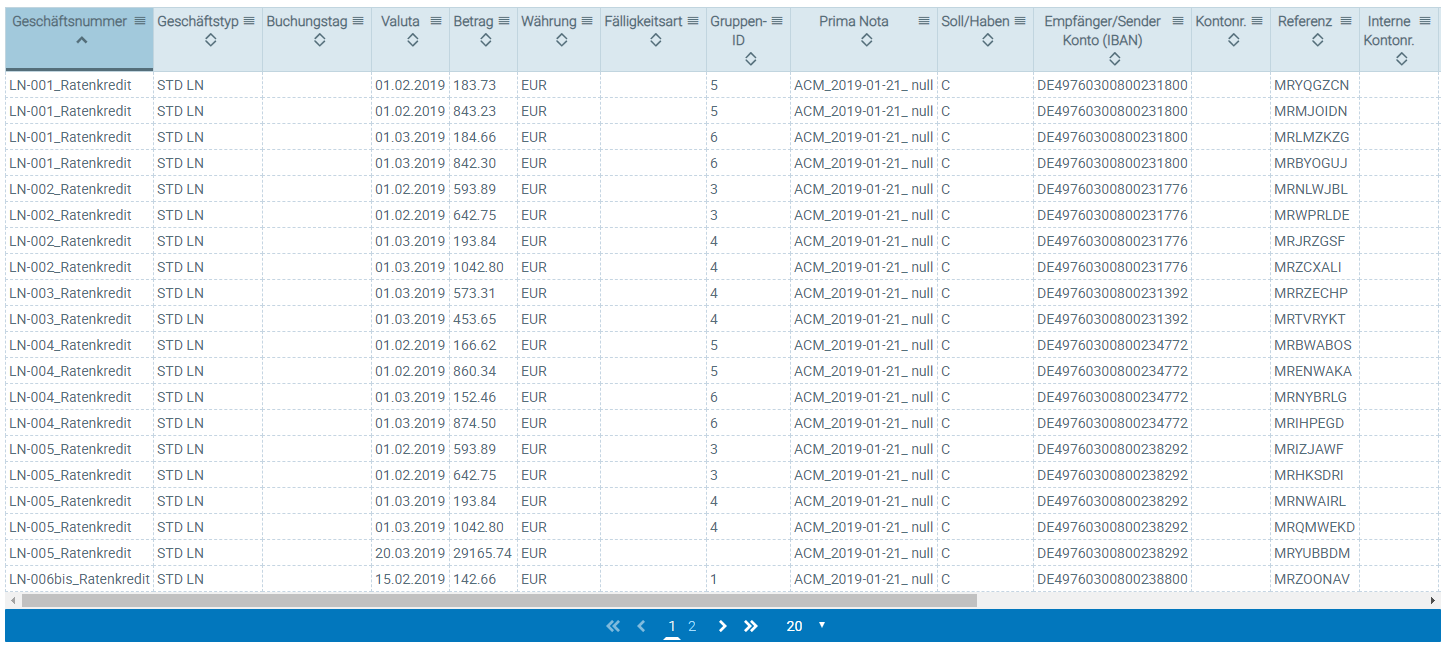This screenshot has width=1443, height=648.
Task: Select the amount cell 573.31
Action: (x=482, y=293)
